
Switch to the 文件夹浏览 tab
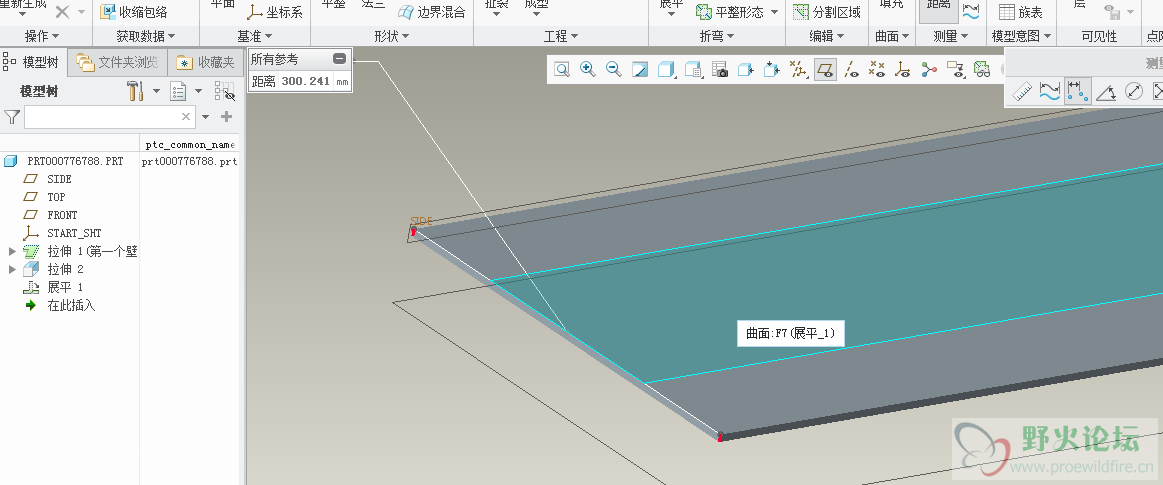pyautogui.click(x=117, y=62)
